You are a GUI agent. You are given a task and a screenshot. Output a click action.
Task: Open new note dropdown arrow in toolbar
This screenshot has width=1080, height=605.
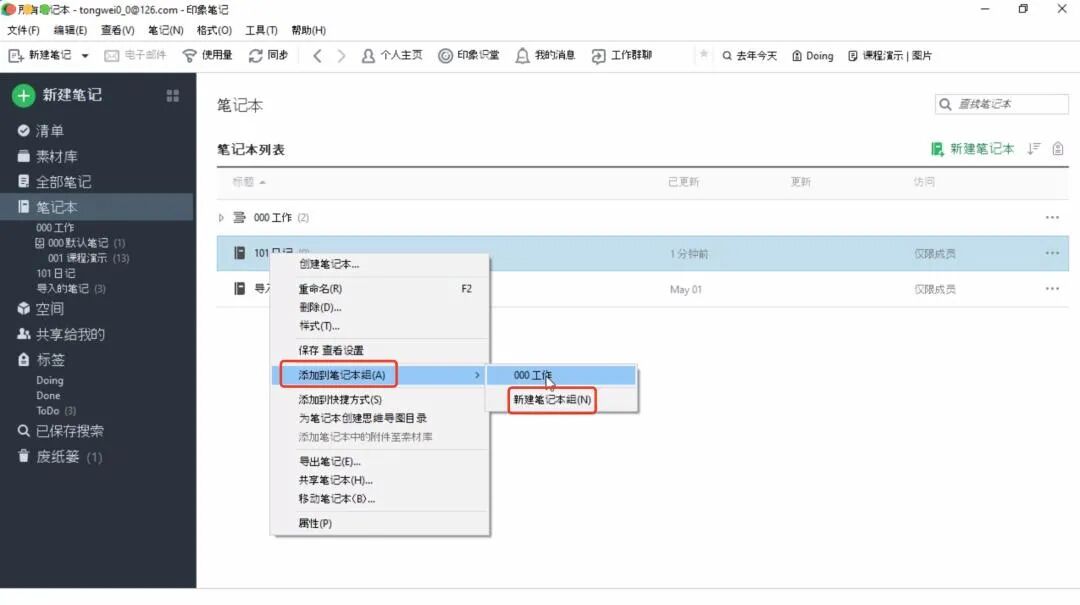[85, 56]
